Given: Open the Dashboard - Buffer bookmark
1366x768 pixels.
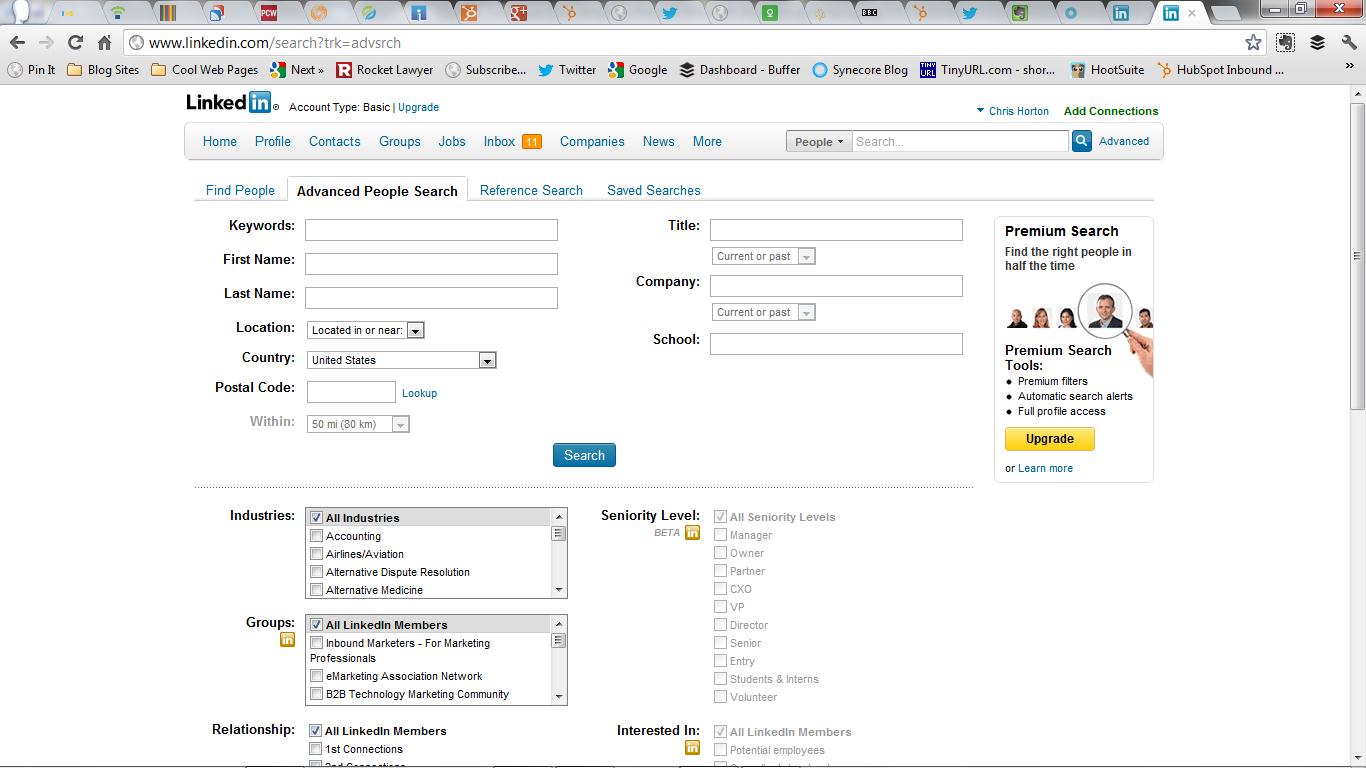Looking at the screenshot, I should click(x=740, y=70).
